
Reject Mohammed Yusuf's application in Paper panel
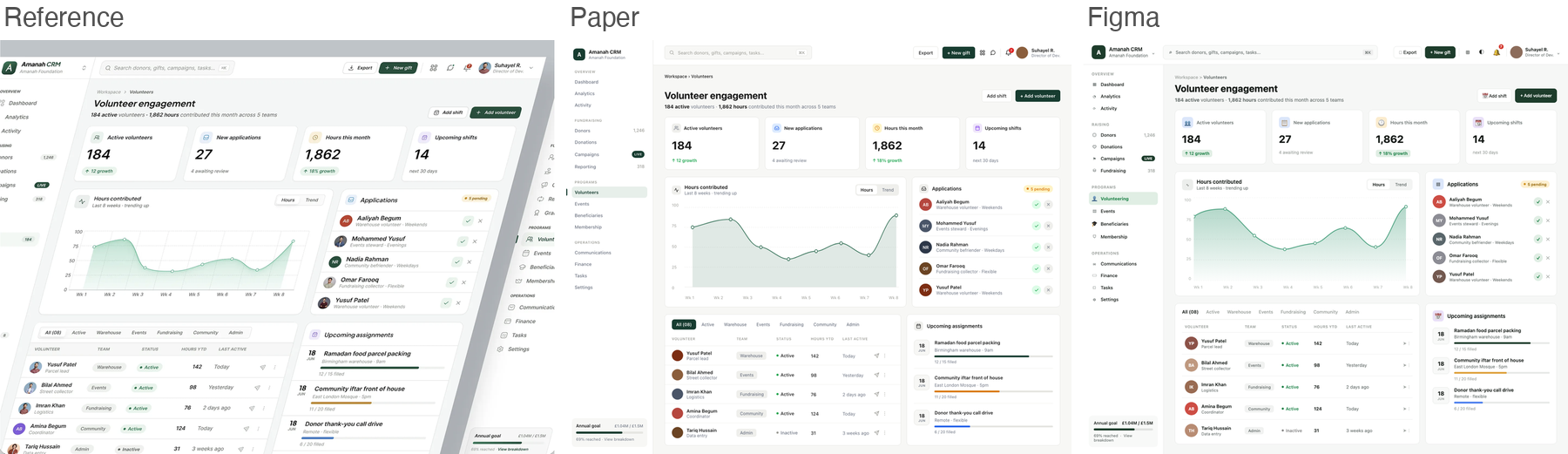1048,226
